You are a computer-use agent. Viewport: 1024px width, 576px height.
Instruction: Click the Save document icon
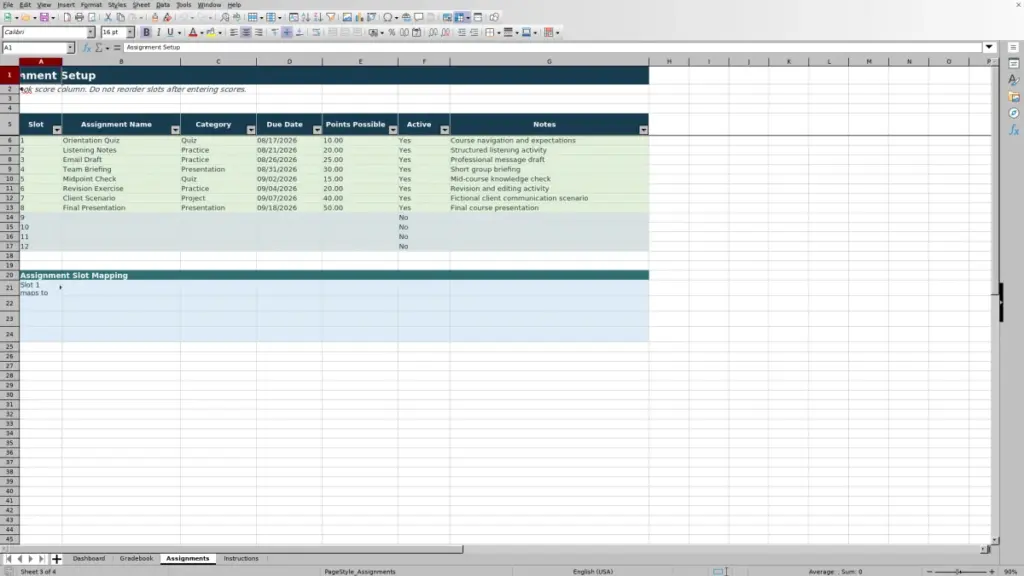click(44, 17)
